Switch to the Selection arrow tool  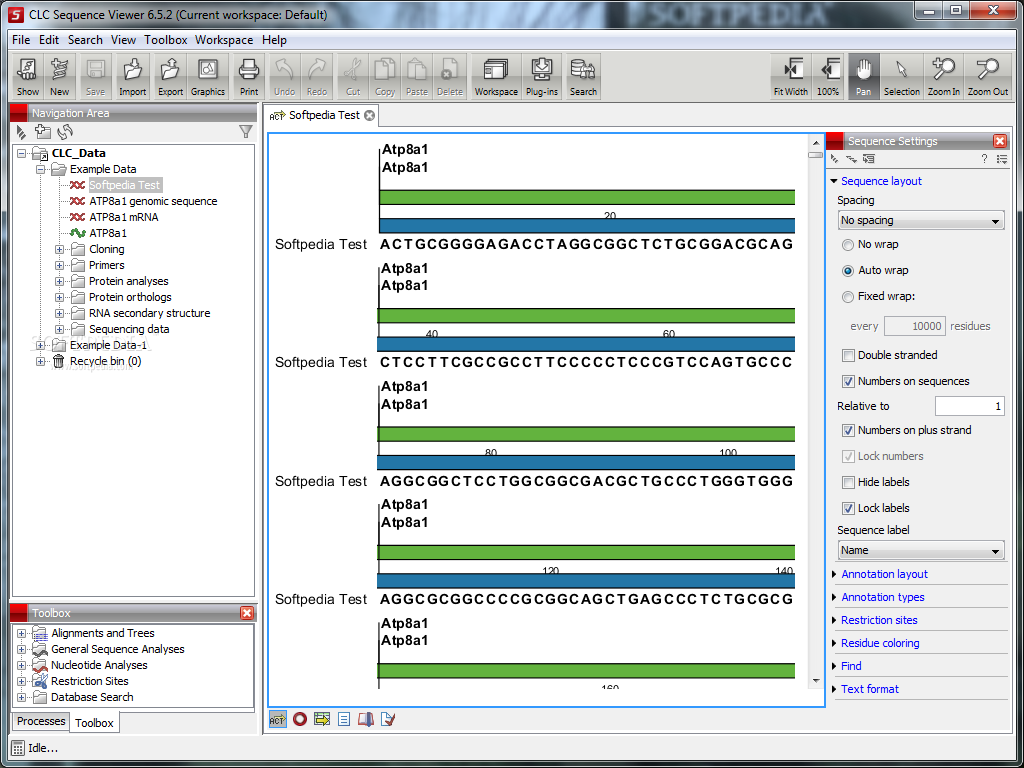pyautogui.click(x=902, y=76)
